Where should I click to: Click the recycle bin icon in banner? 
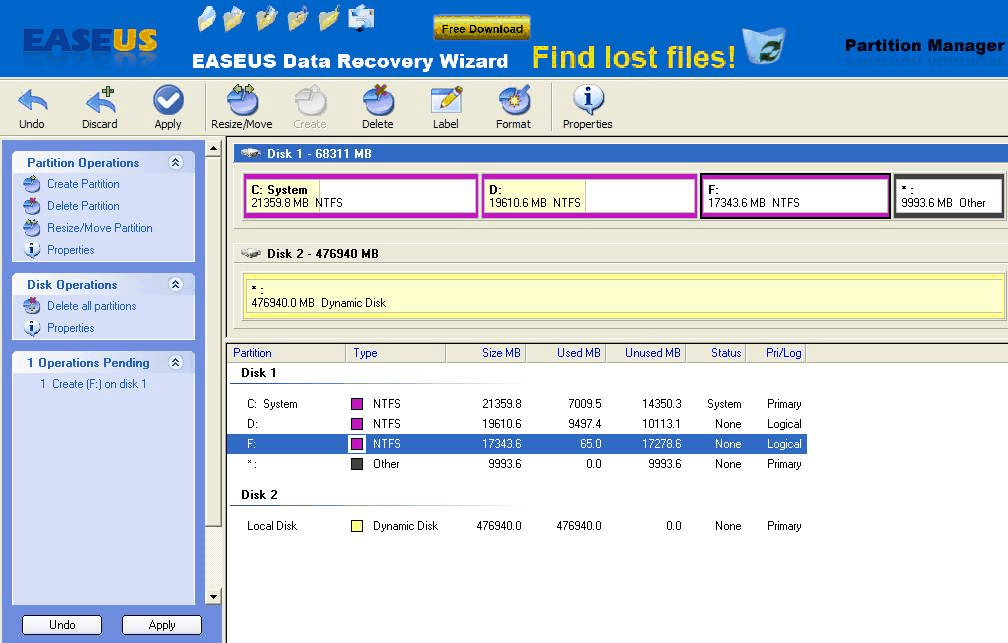coord(764,45)
